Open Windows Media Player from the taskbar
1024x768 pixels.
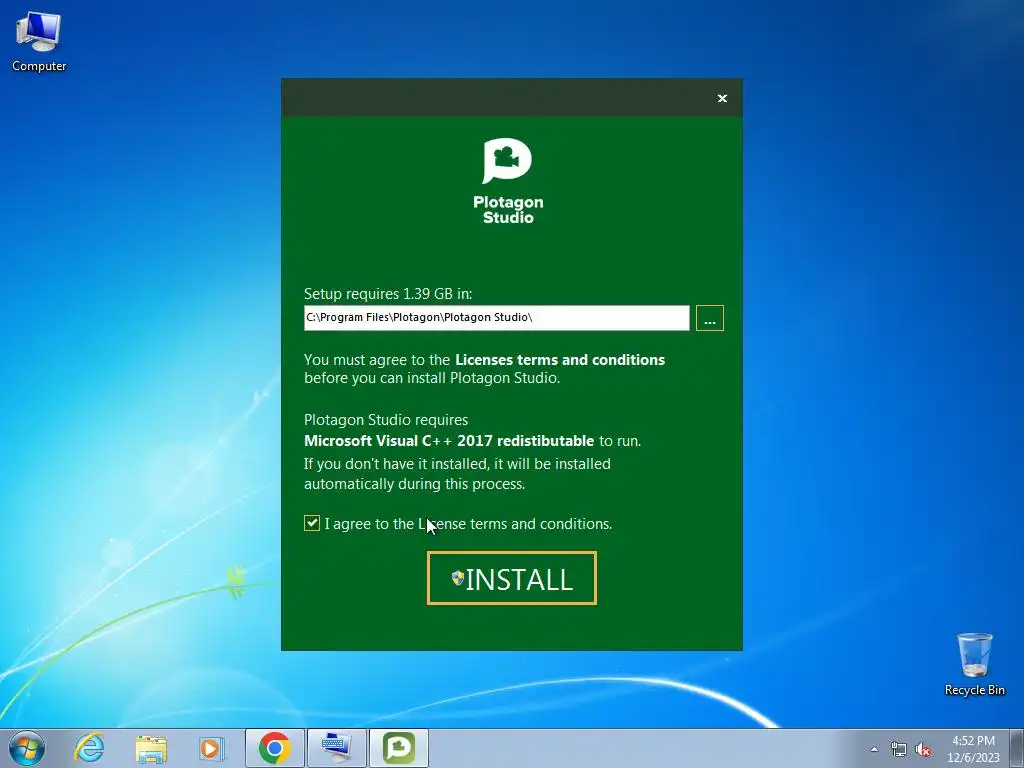pos(212,748)
